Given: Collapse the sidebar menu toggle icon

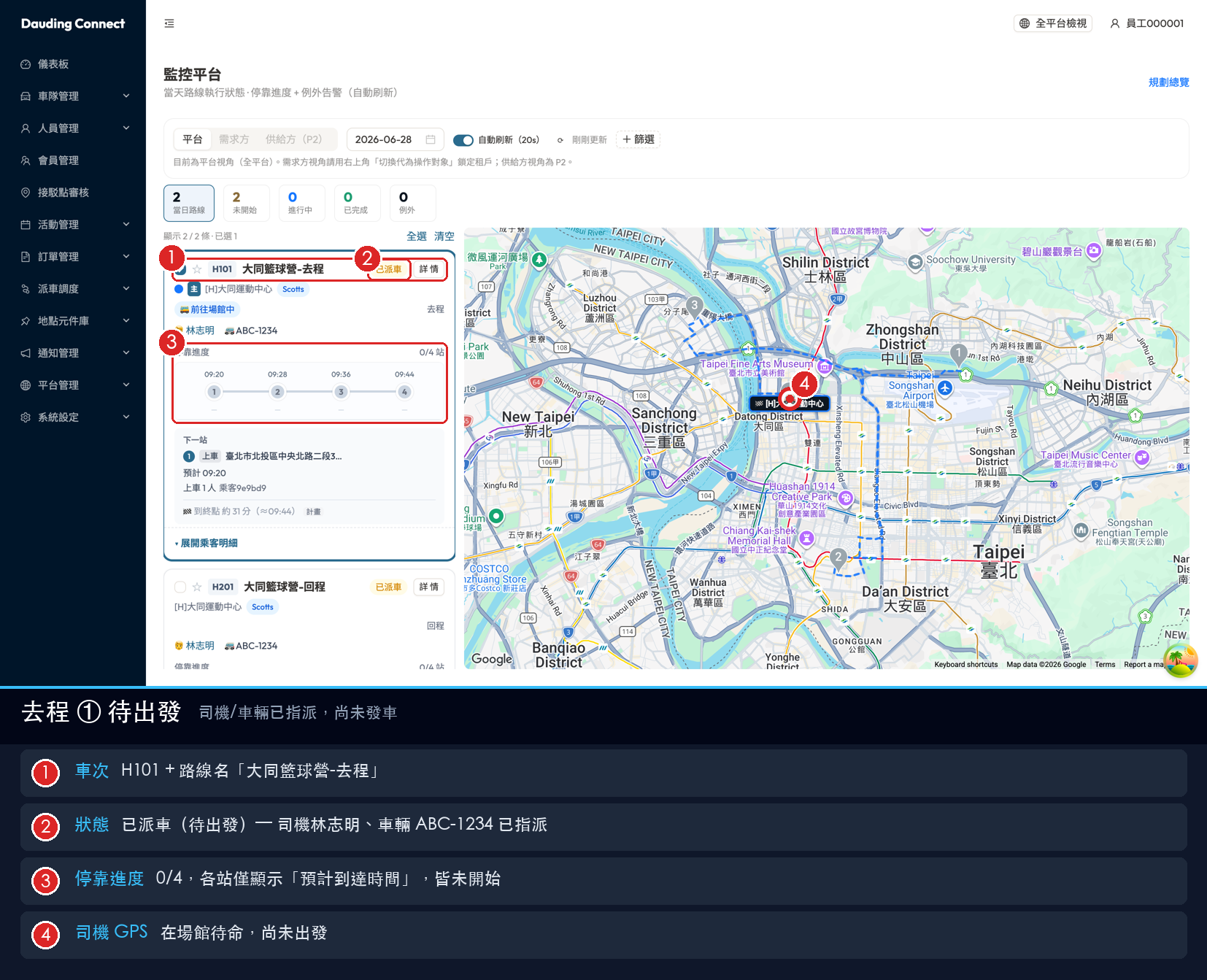Looking at the screenshot, I should (x=169, y=23).
